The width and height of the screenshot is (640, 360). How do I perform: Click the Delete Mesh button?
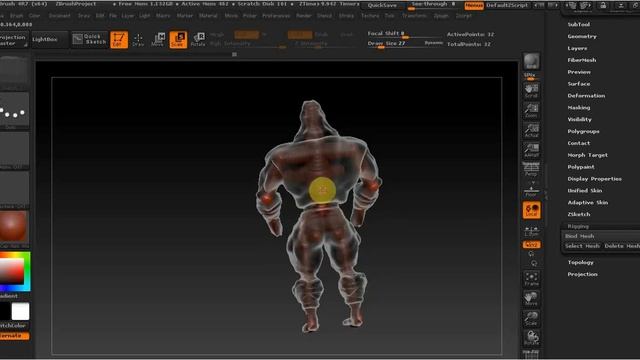pos(622,246)
